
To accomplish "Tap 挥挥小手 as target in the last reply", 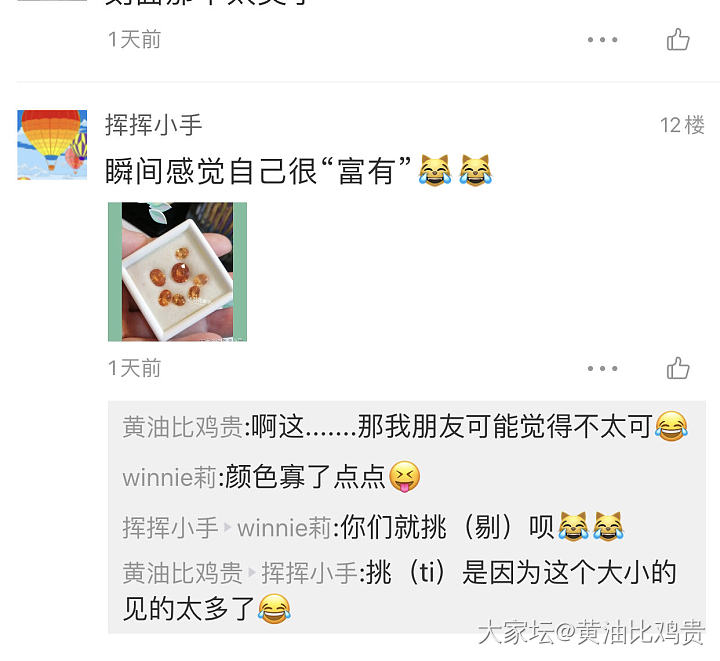I will click(x=309, y=572).
